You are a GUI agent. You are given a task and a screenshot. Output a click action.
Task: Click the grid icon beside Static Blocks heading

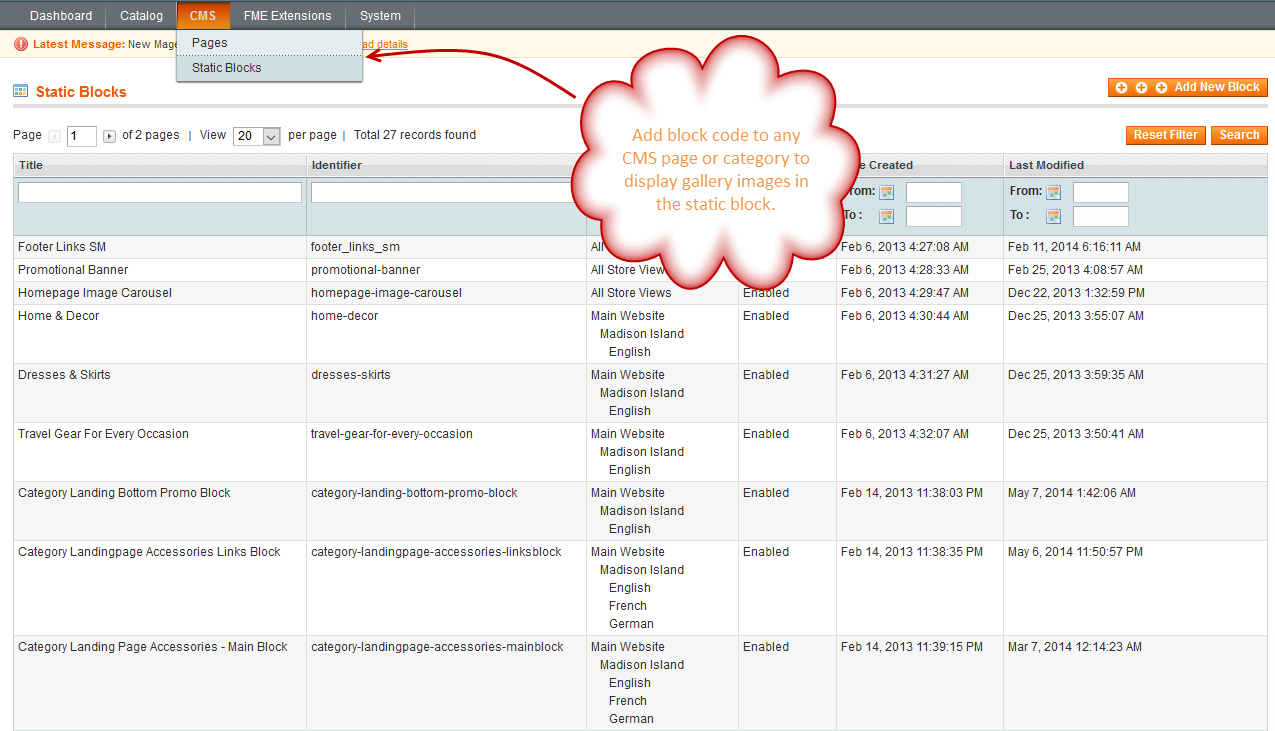[20, 91]
